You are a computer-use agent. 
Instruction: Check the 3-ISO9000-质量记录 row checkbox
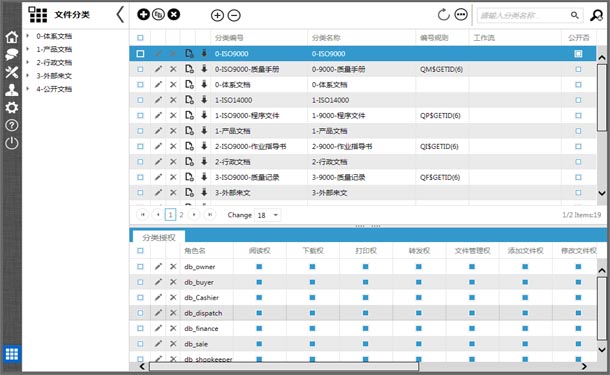(140, 177)
